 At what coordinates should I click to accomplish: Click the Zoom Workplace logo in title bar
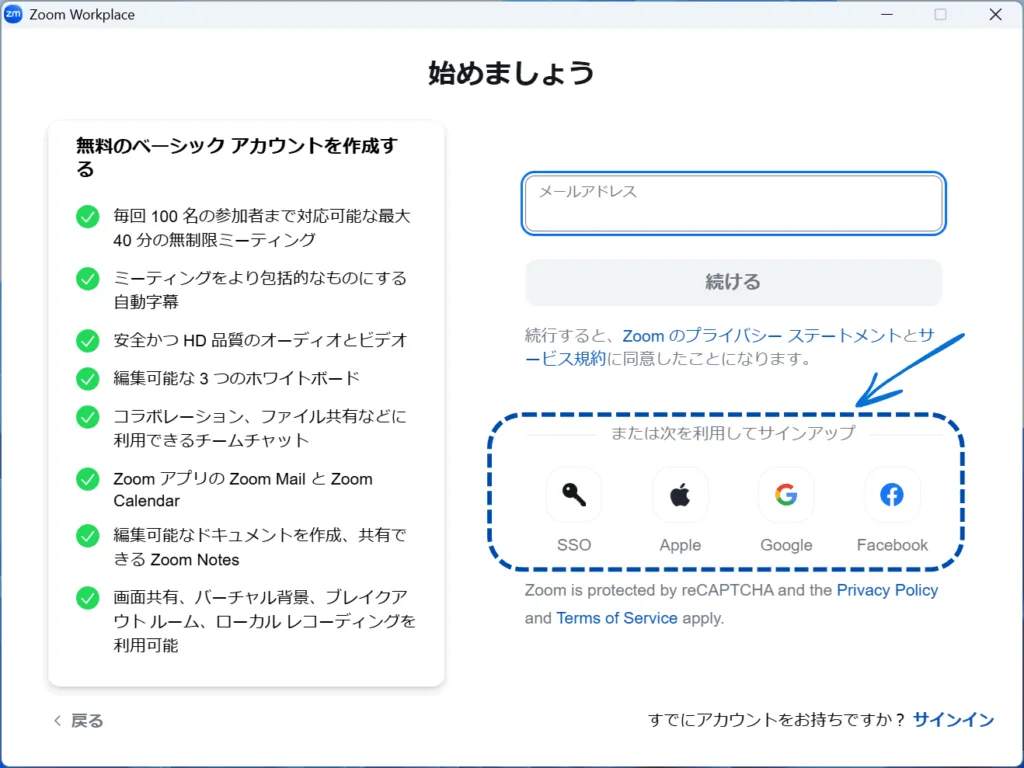click(12, 14)
